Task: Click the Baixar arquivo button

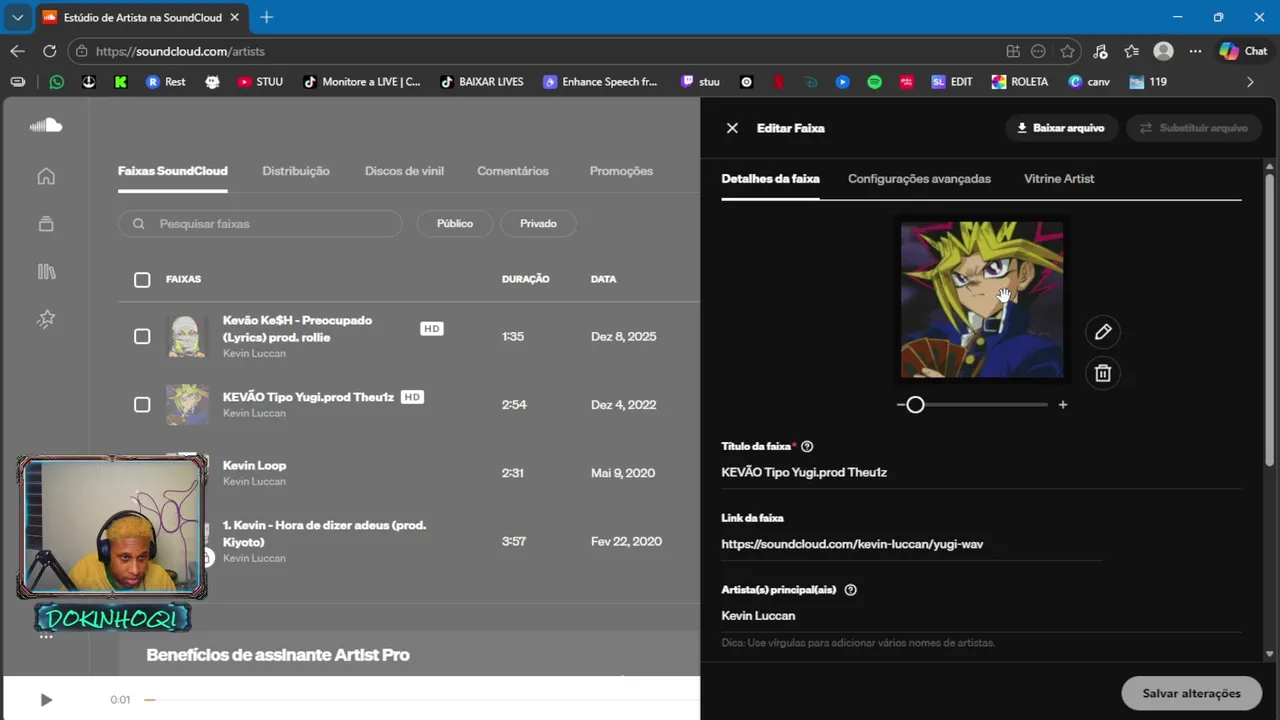Action: (1060, 128)
